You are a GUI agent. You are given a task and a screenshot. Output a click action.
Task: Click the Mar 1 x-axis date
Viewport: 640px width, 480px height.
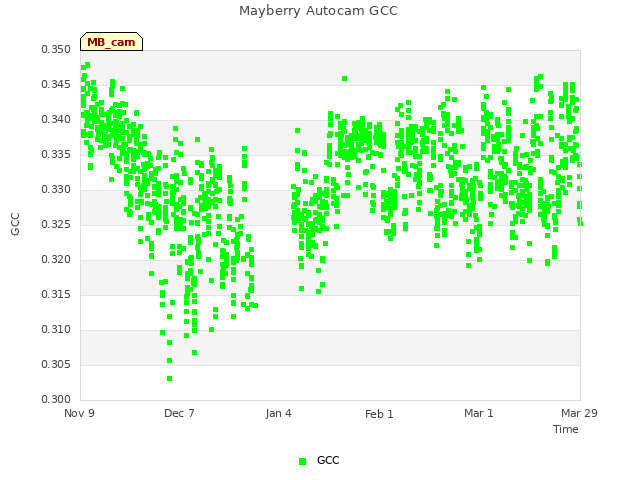479,413
